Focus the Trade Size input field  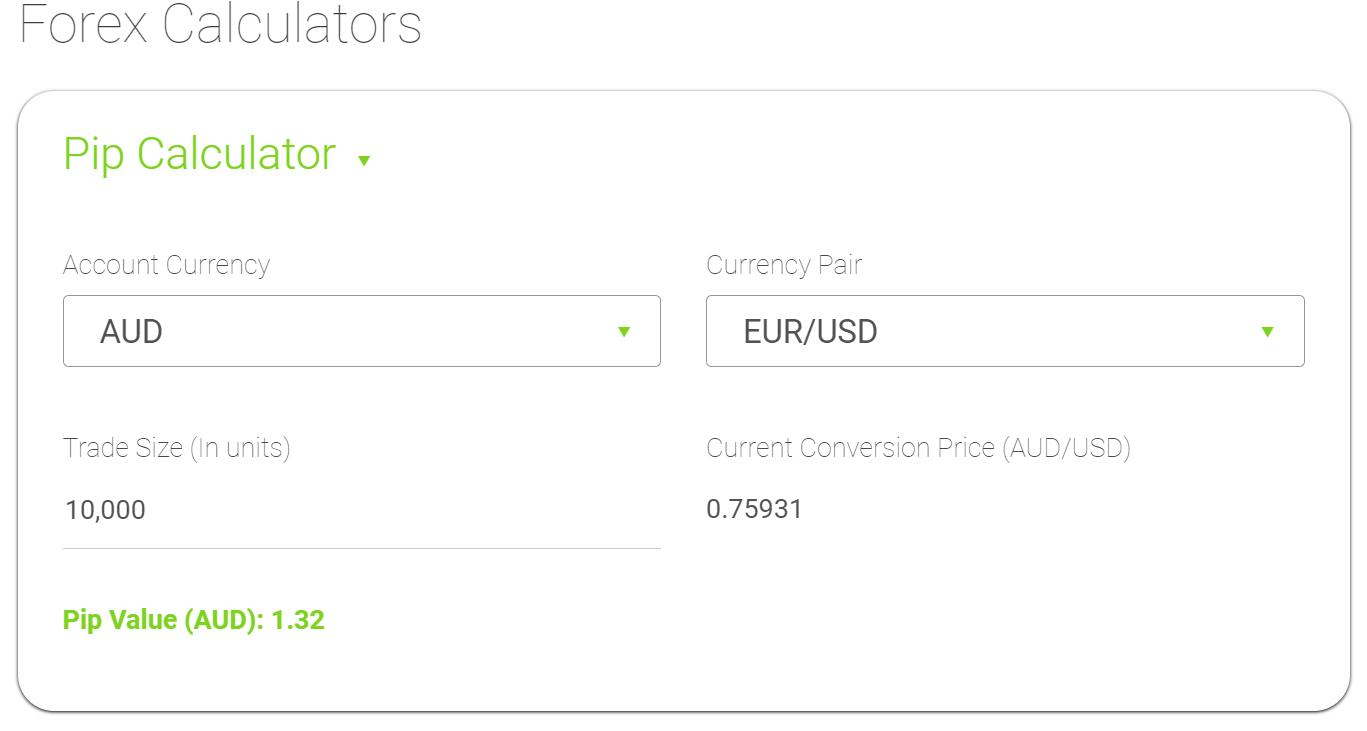(x=361, y=510)
